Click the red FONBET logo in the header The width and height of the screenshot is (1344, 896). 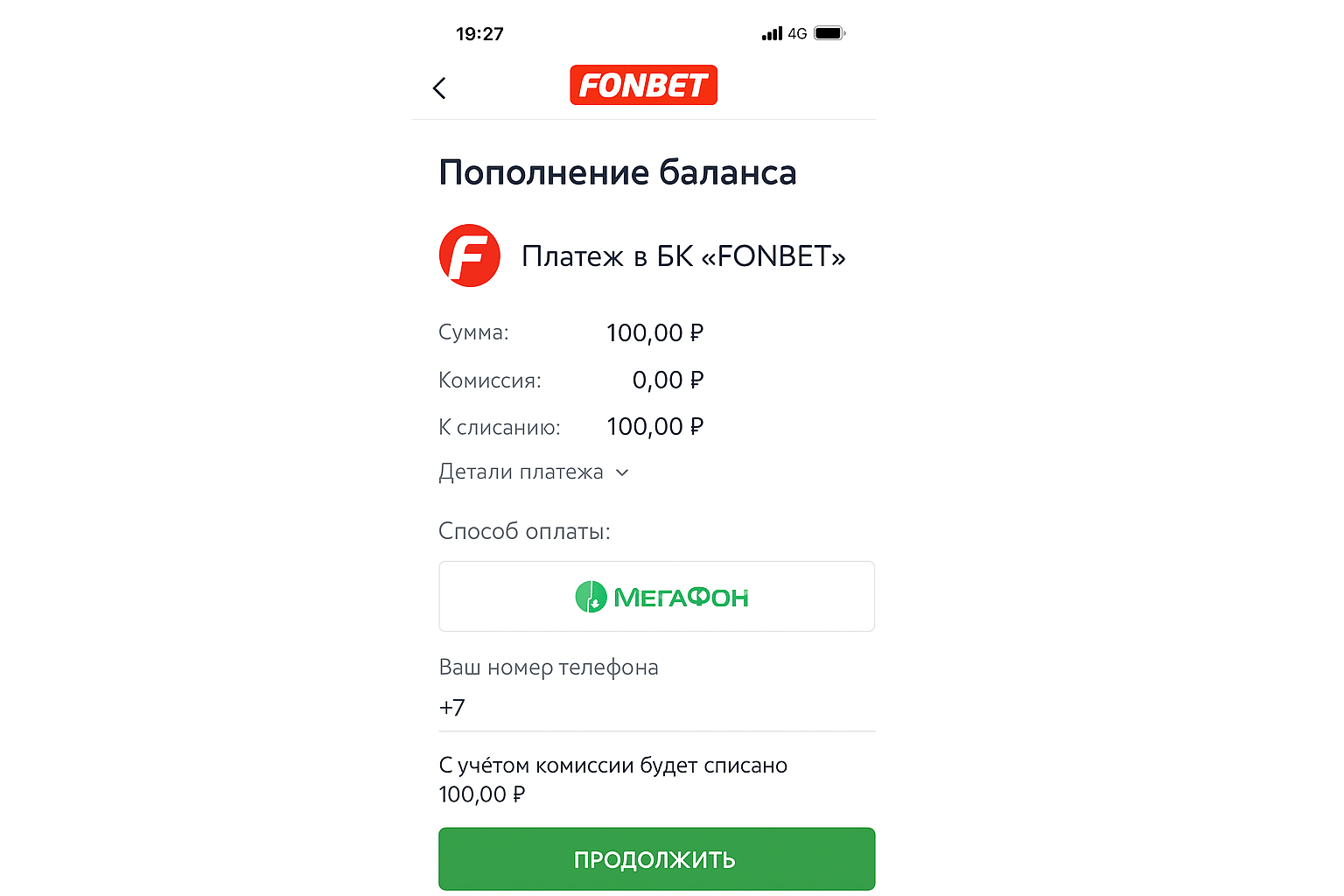[643, 85]
